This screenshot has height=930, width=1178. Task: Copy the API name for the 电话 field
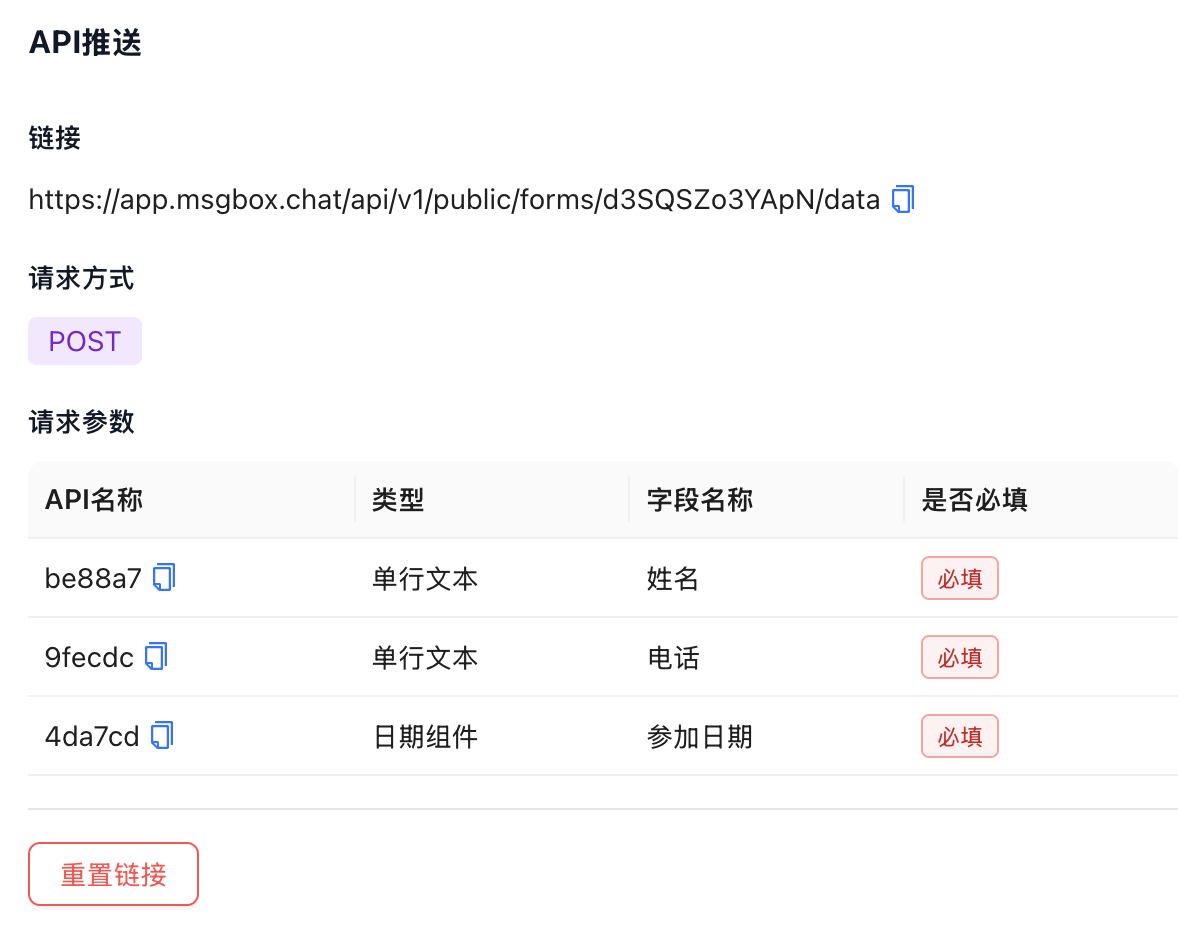[x=155, y=656]
